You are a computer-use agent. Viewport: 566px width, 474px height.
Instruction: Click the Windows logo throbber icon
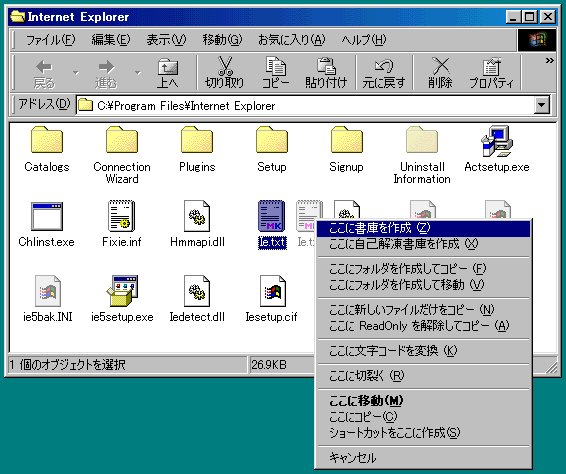(x=537, y=40)
